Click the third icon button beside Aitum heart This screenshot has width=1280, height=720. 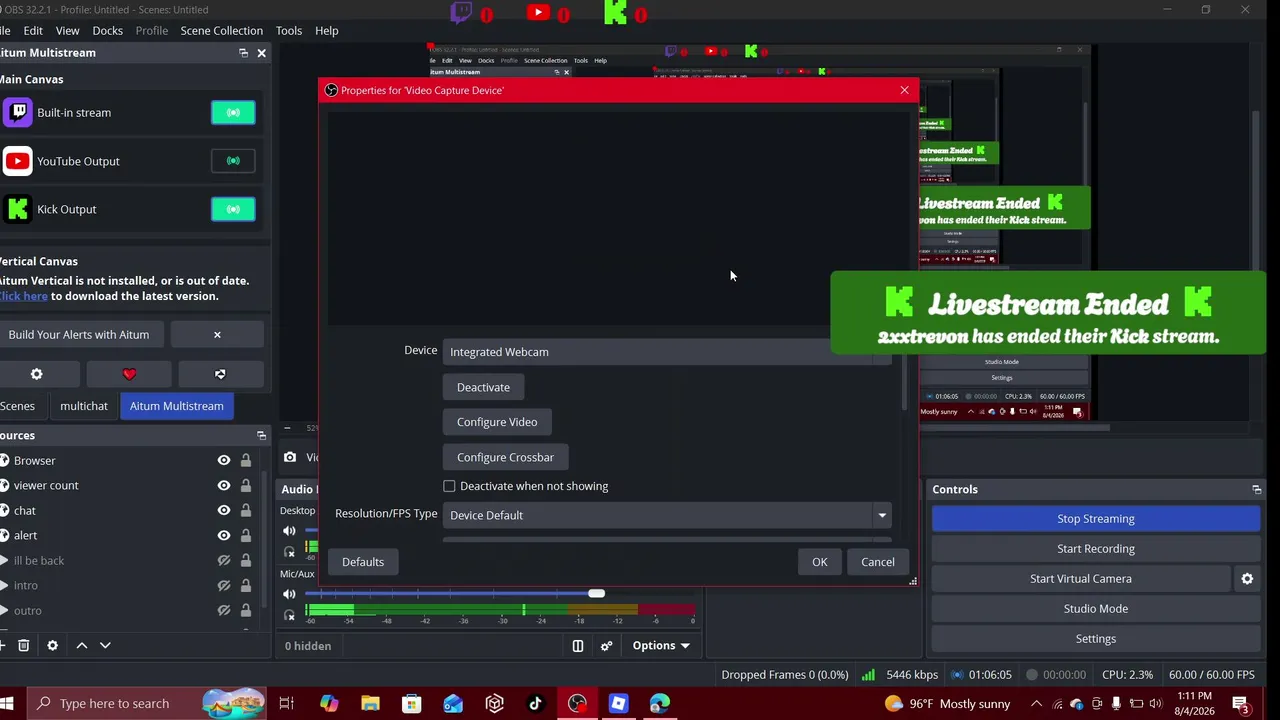tap(220, 374)
